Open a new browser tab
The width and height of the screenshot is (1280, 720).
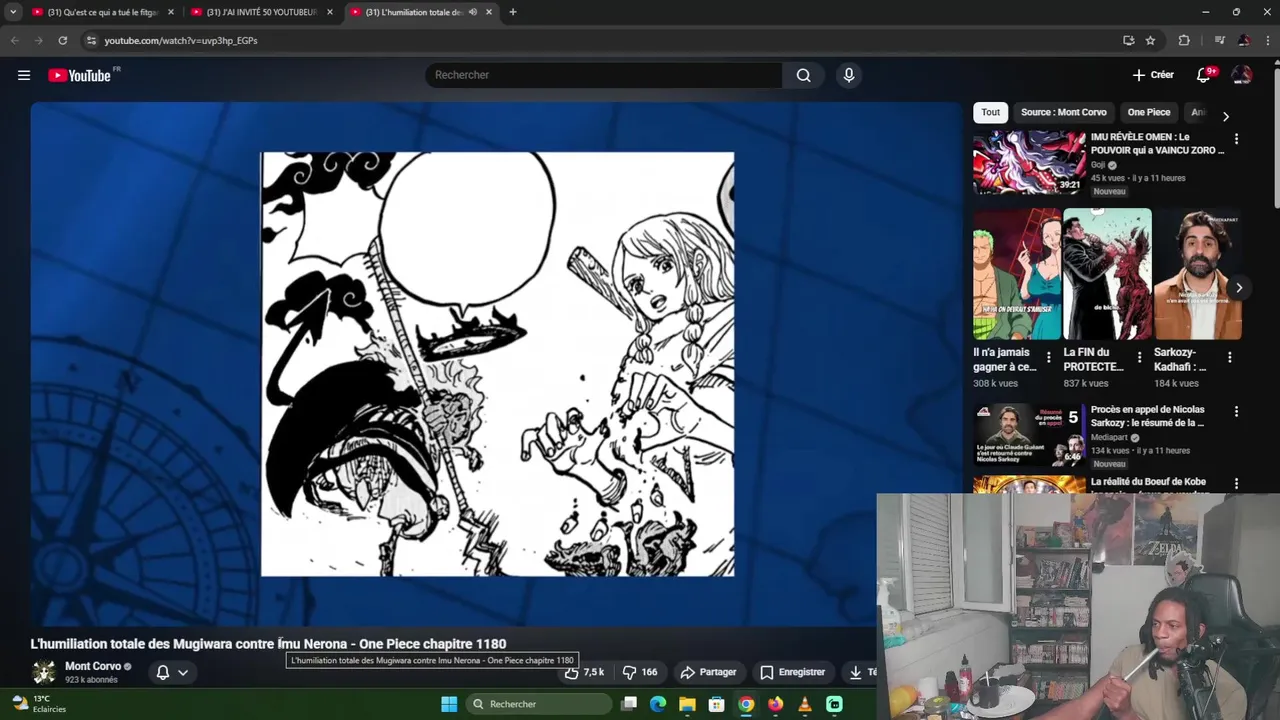pyautogui.click(x=513, y=12)
